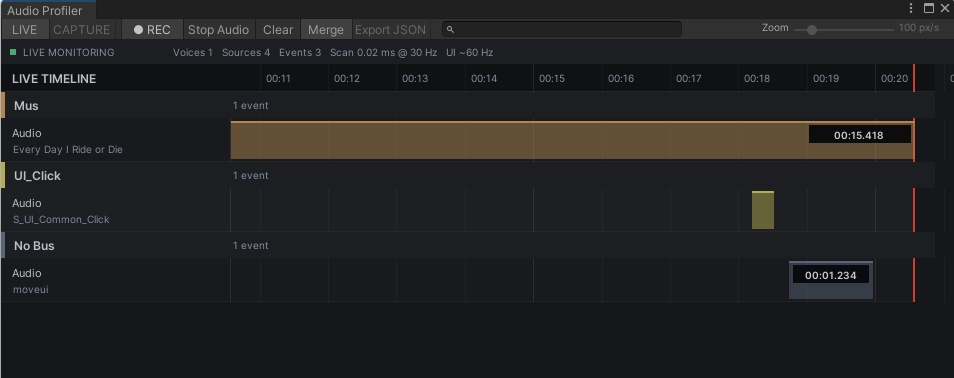Click the search magnifier icon
This screenshot has height=378, width=954.
click(451, 29)
